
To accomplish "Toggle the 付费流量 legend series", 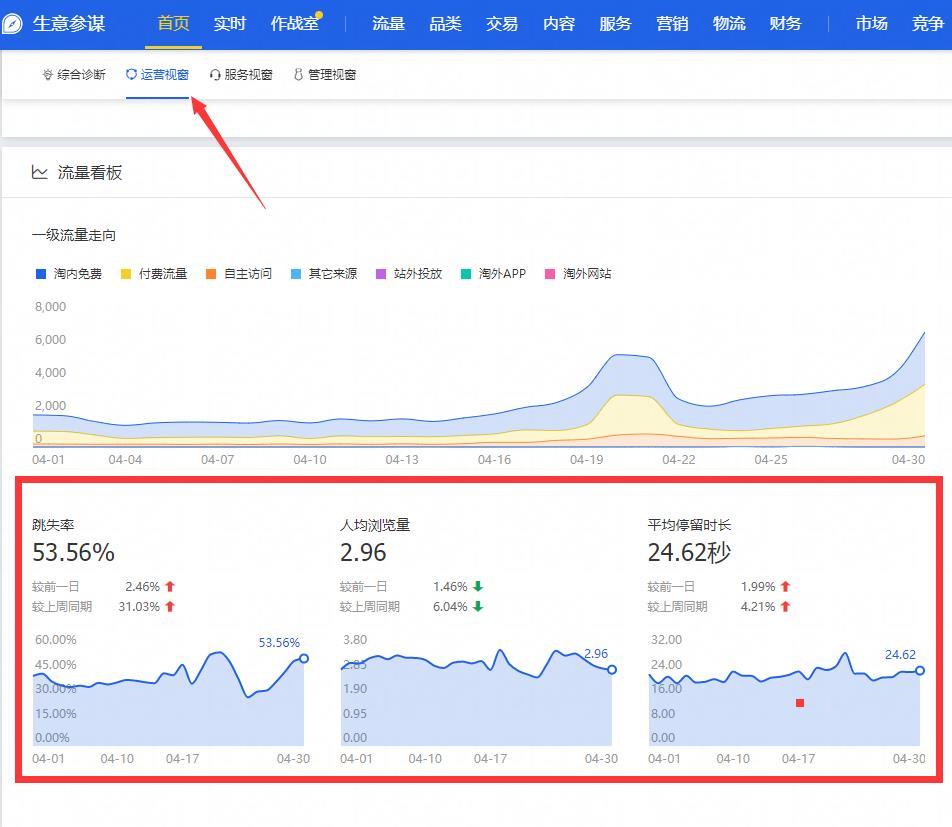I will (154, 274).
